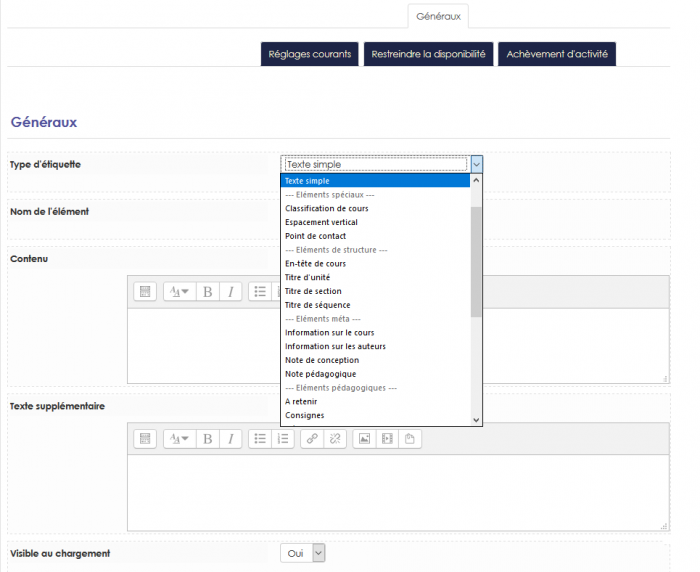The height and width of the screenshot is (572, 700).
Task: Click unlink icon in Texte supplémentaire toolbar
Action: [335, 439]
